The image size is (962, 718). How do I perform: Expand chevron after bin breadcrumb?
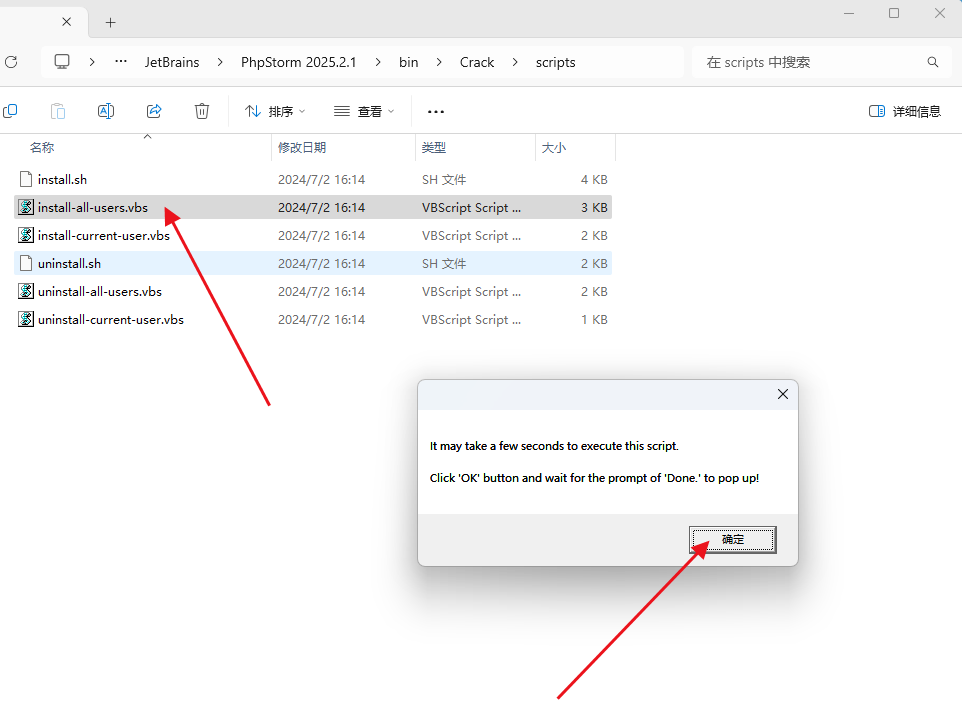tap(439, 62)
